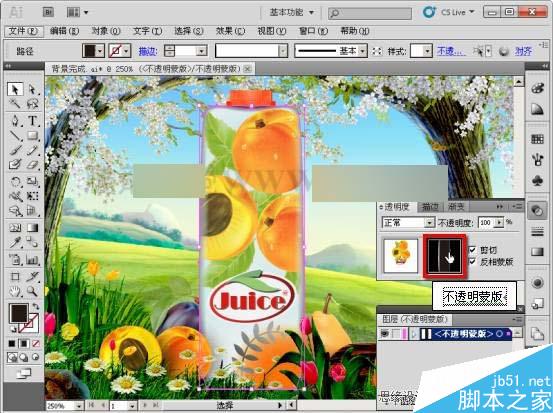
Task: Launch Adobe Bridge from the Br icon
Action: click(x=48, y=12)
